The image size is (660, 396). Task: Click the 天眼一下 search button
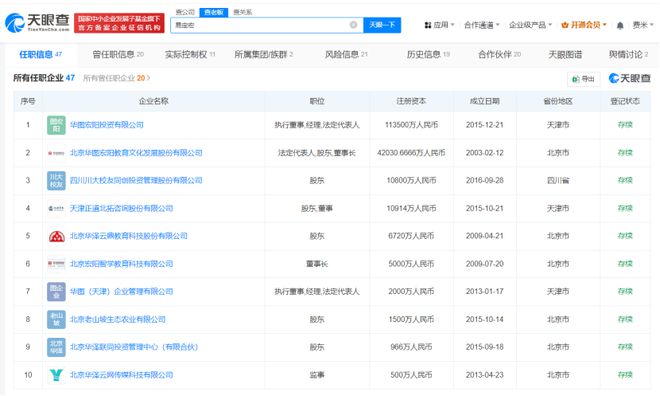382,25
